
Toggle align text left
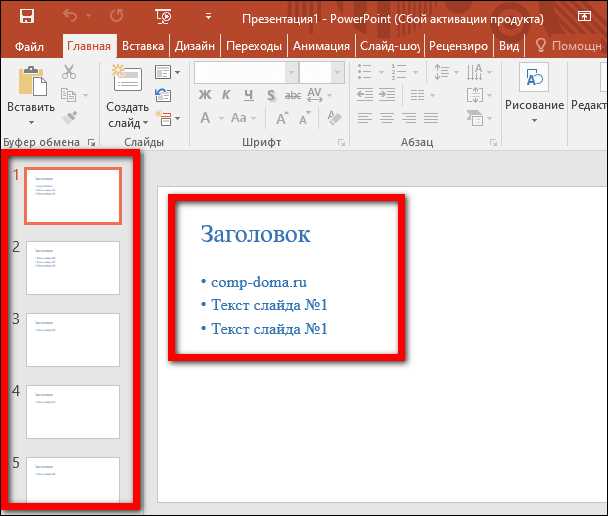pos(364,118)
